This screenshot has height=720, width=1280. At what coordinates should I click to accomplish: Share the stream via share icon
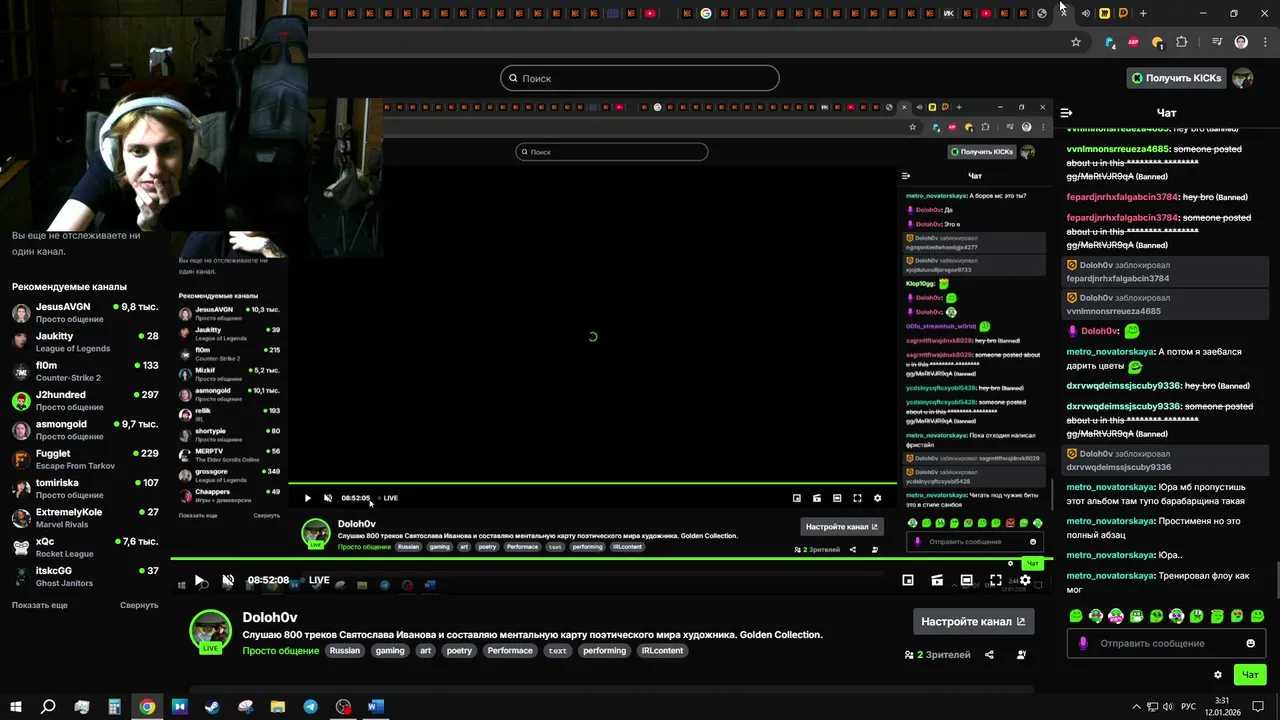(x=989, y=655)
